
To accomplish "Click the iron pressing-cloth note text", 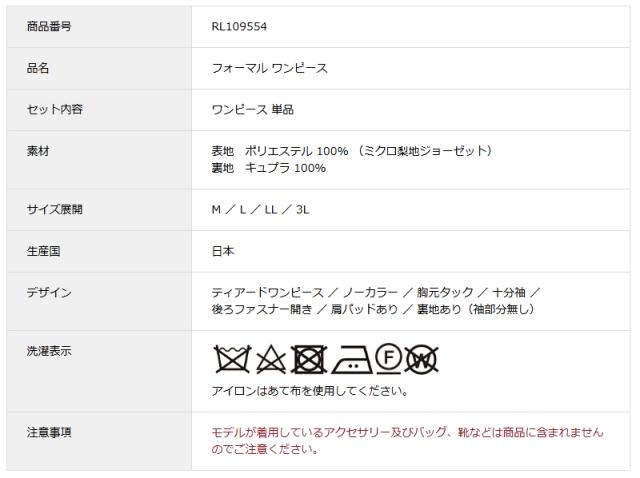I will (310, 391).
